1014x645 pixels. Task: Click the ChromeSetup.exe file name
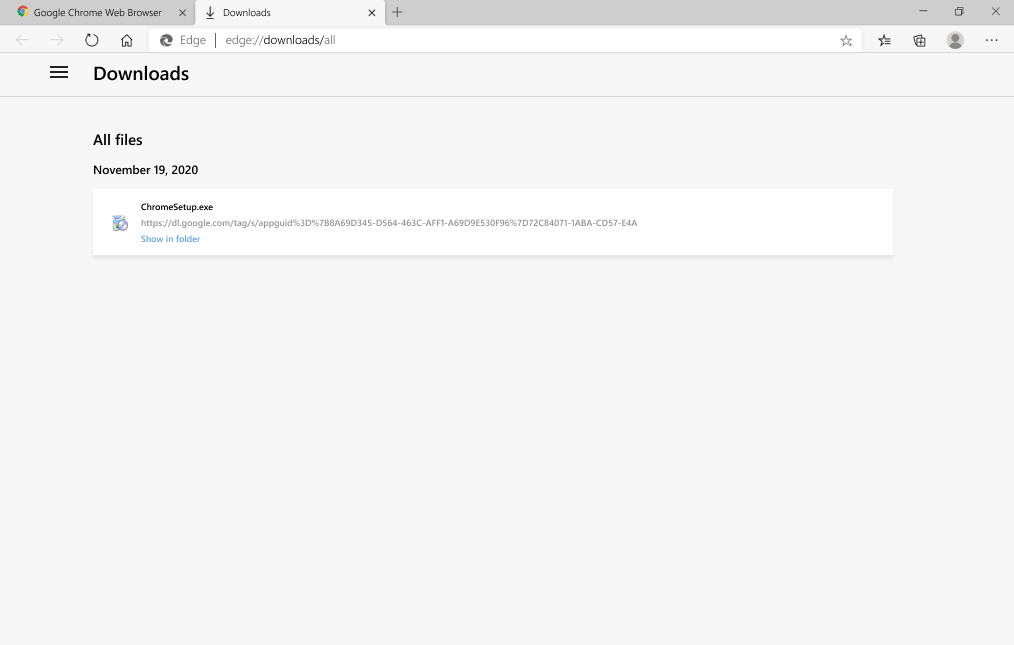tap(176, 207)
